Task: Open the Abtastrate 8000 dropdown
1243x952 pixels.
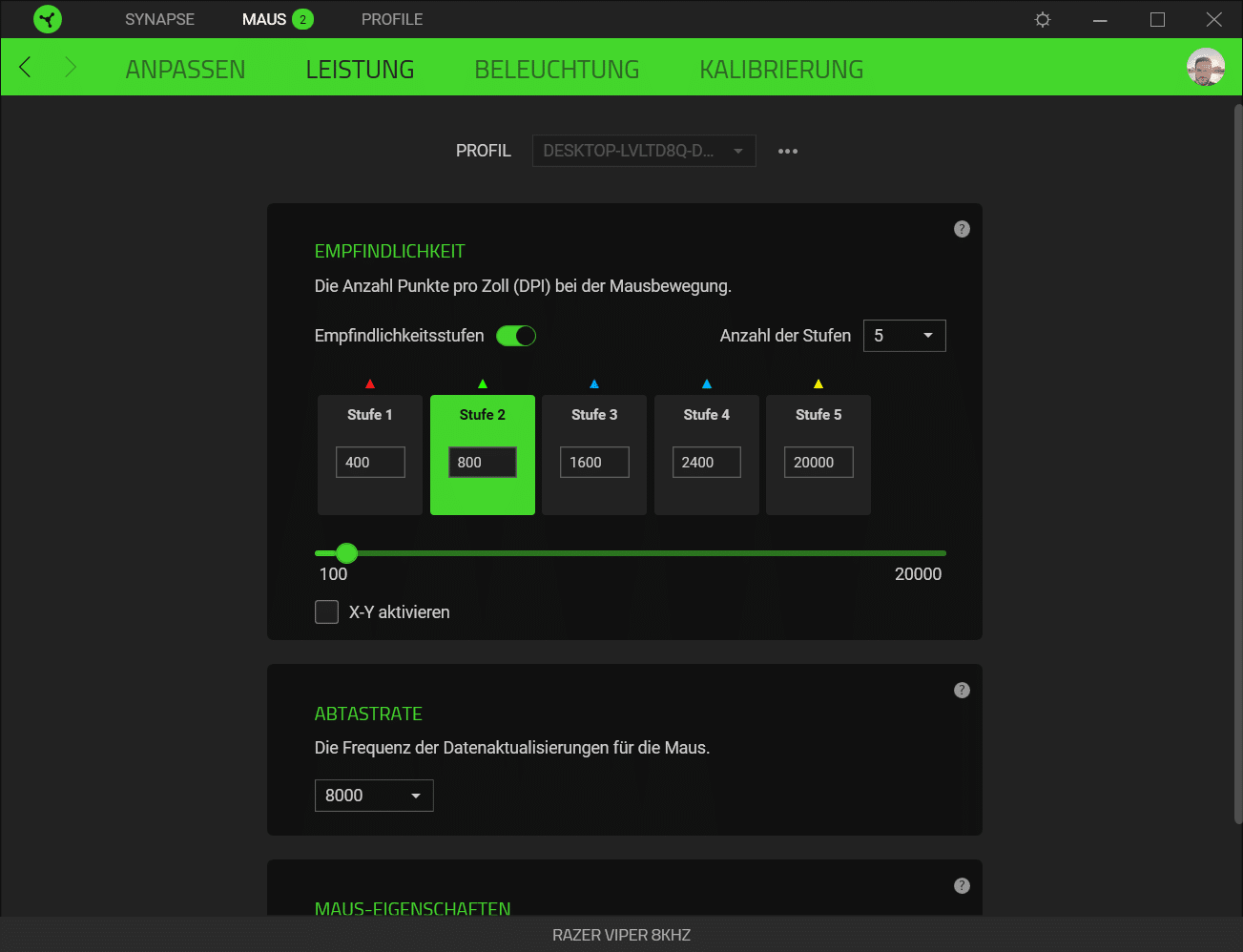Action: [374, 796]
